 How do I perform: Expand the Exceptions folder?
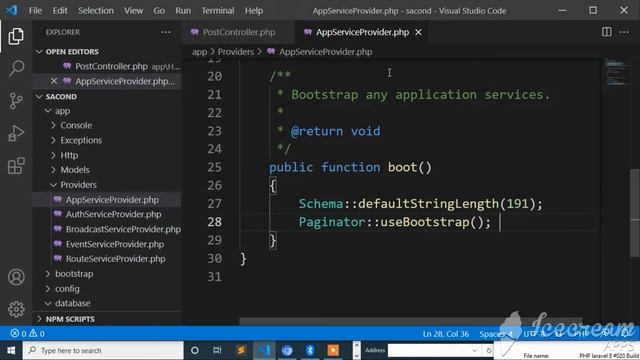click(53, 140)
